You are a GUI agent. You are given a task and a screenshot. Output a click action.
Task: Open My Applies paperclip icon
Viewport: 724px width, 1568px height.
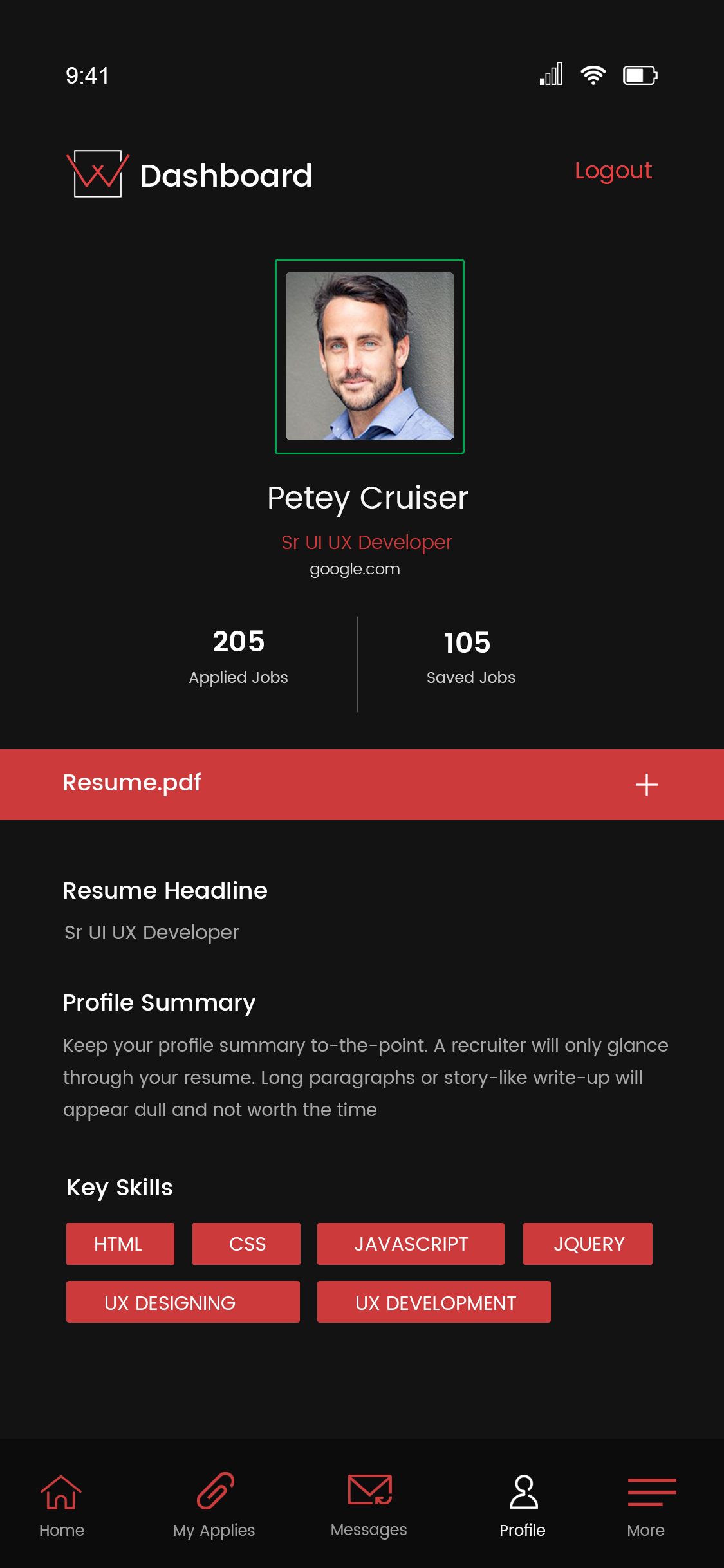click(x=215, y=1491)
